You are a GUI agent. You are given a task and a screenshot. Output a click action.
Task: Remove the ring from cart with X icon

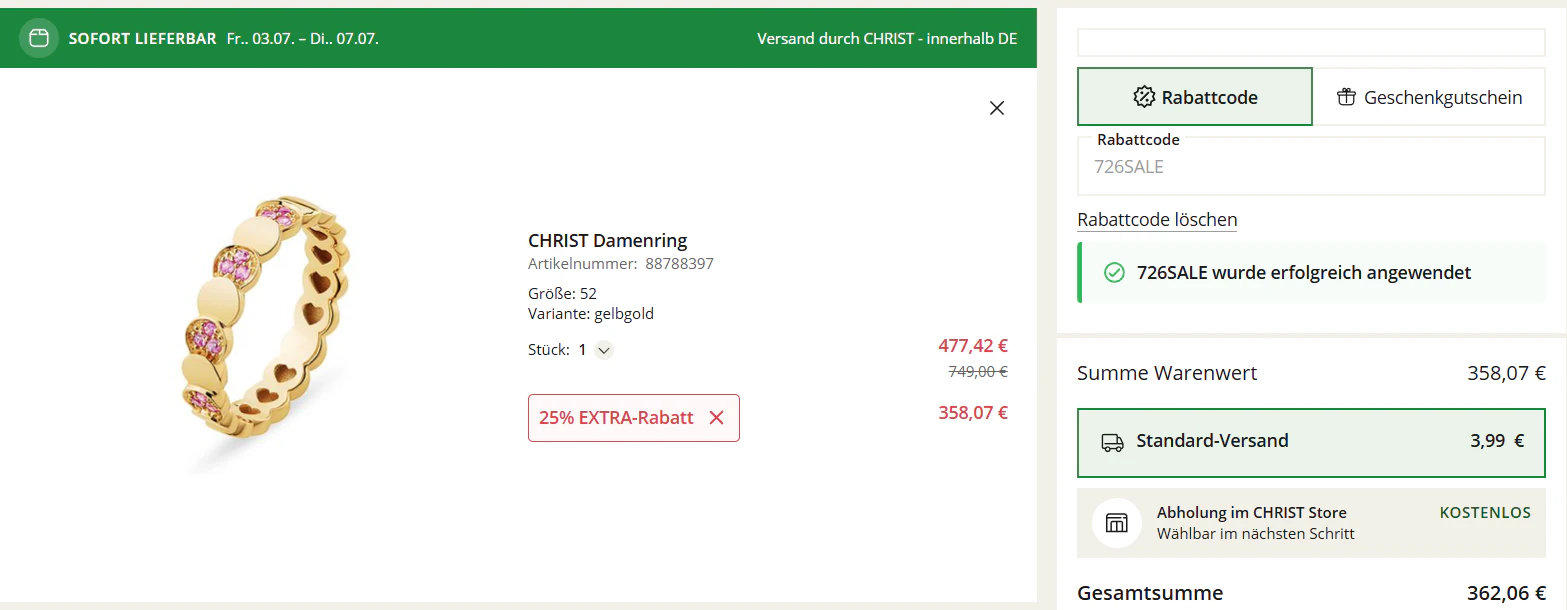coord(996,108)
